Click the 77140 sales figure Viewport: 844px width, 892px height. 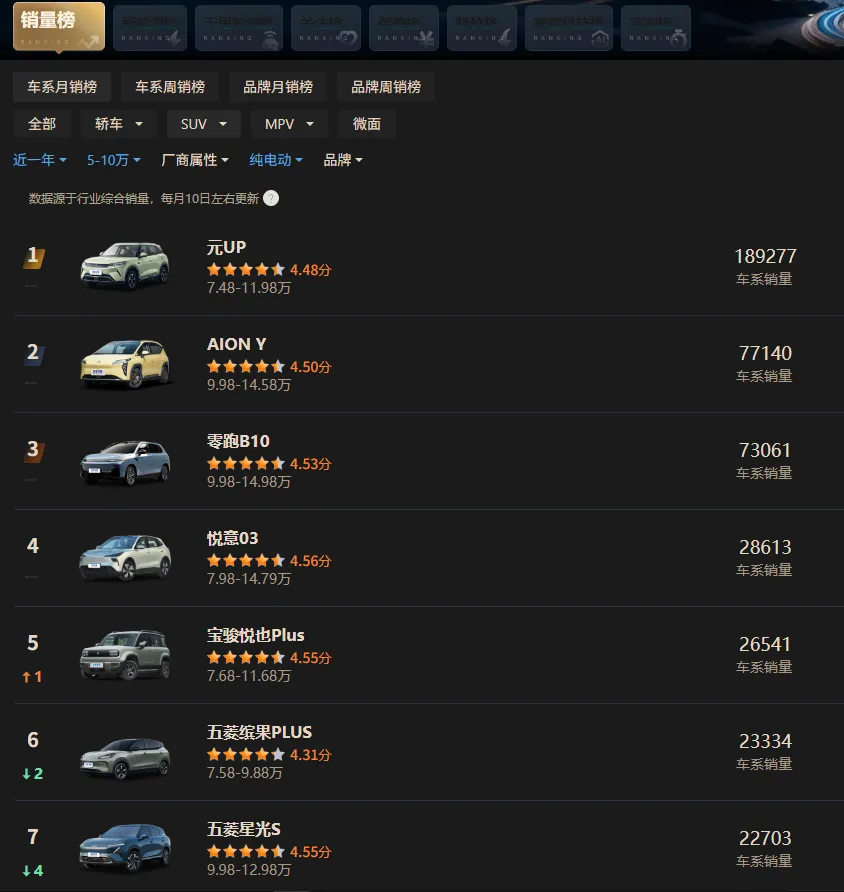[x=765, y=353]
